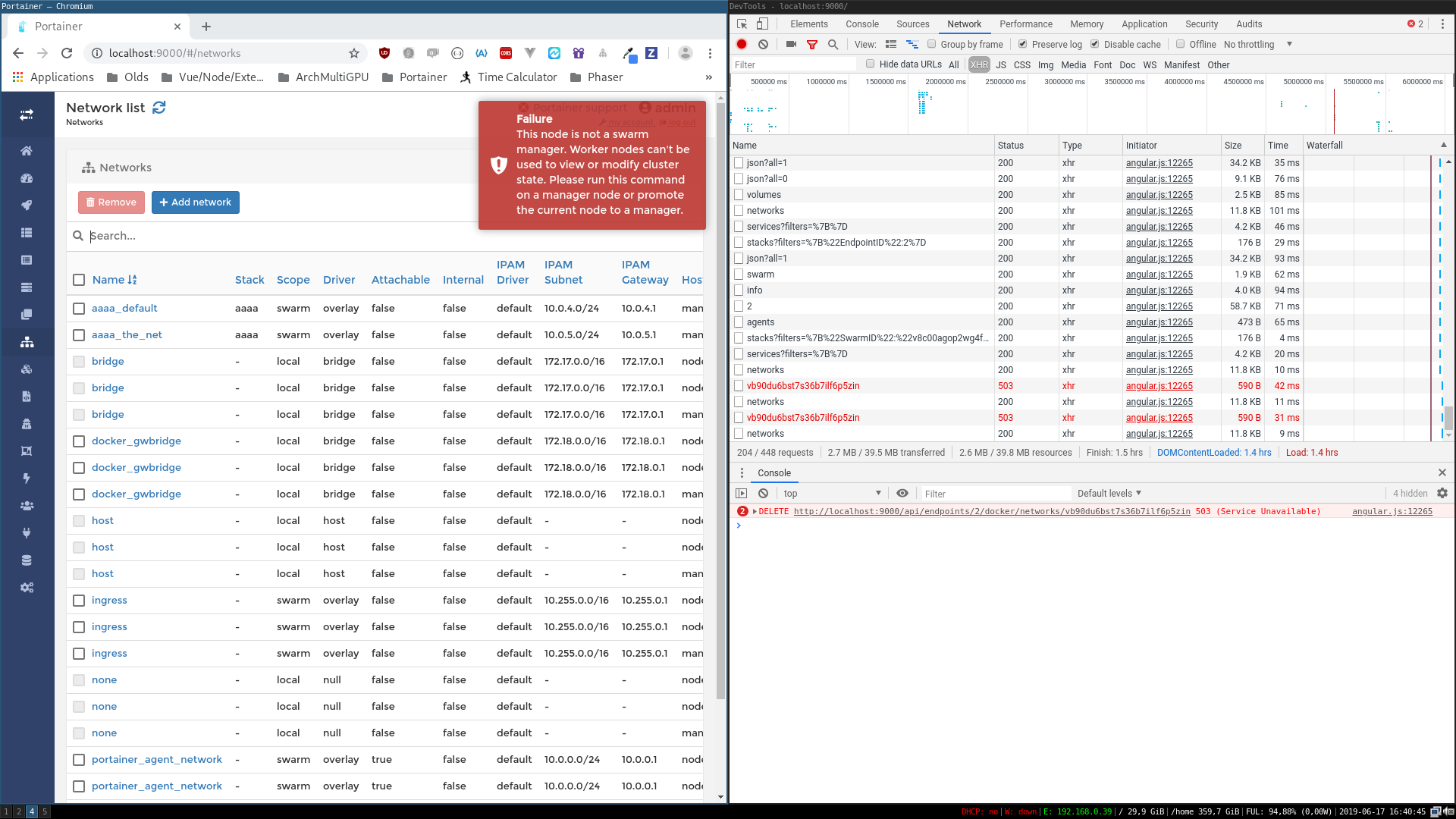The image size is (1456, 819).
Task: Toggle Waterfall column sort arrow
Action: point(1444,145)
